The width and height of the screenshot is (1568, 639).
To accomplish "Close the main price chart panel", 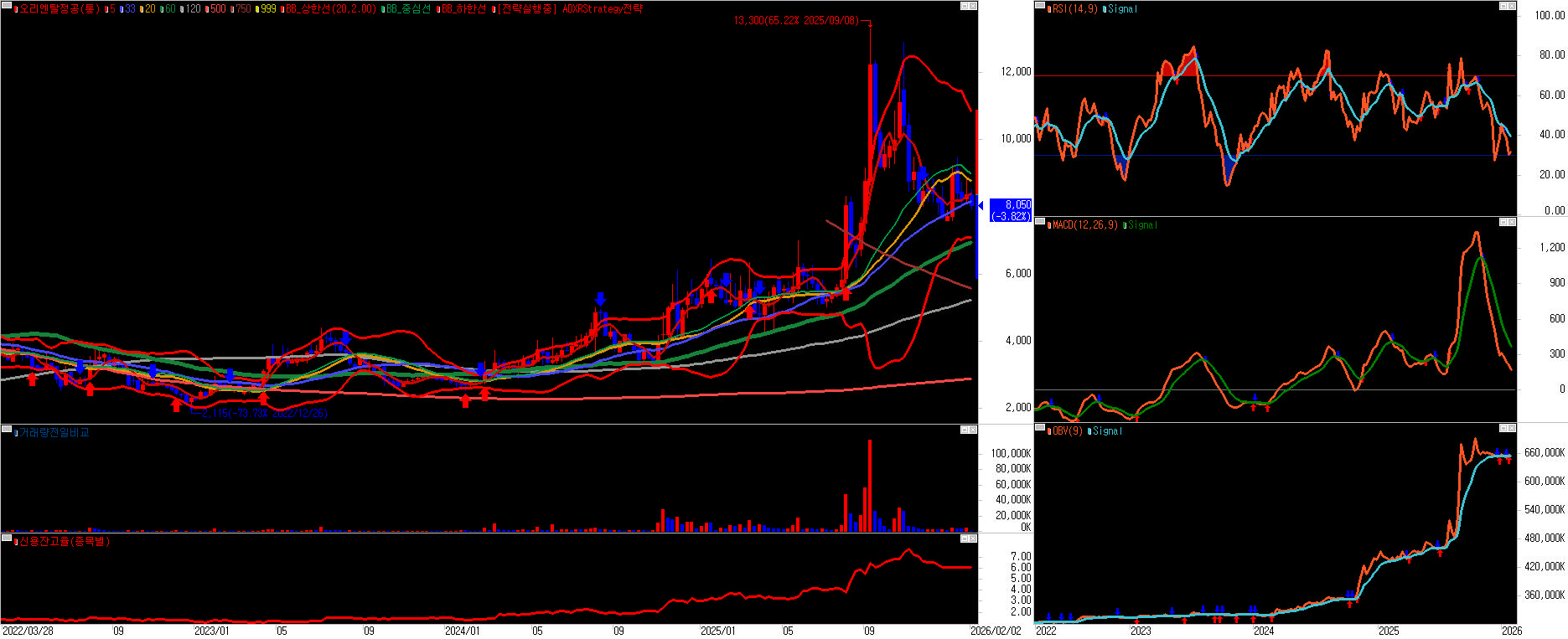I will [973, 6].
